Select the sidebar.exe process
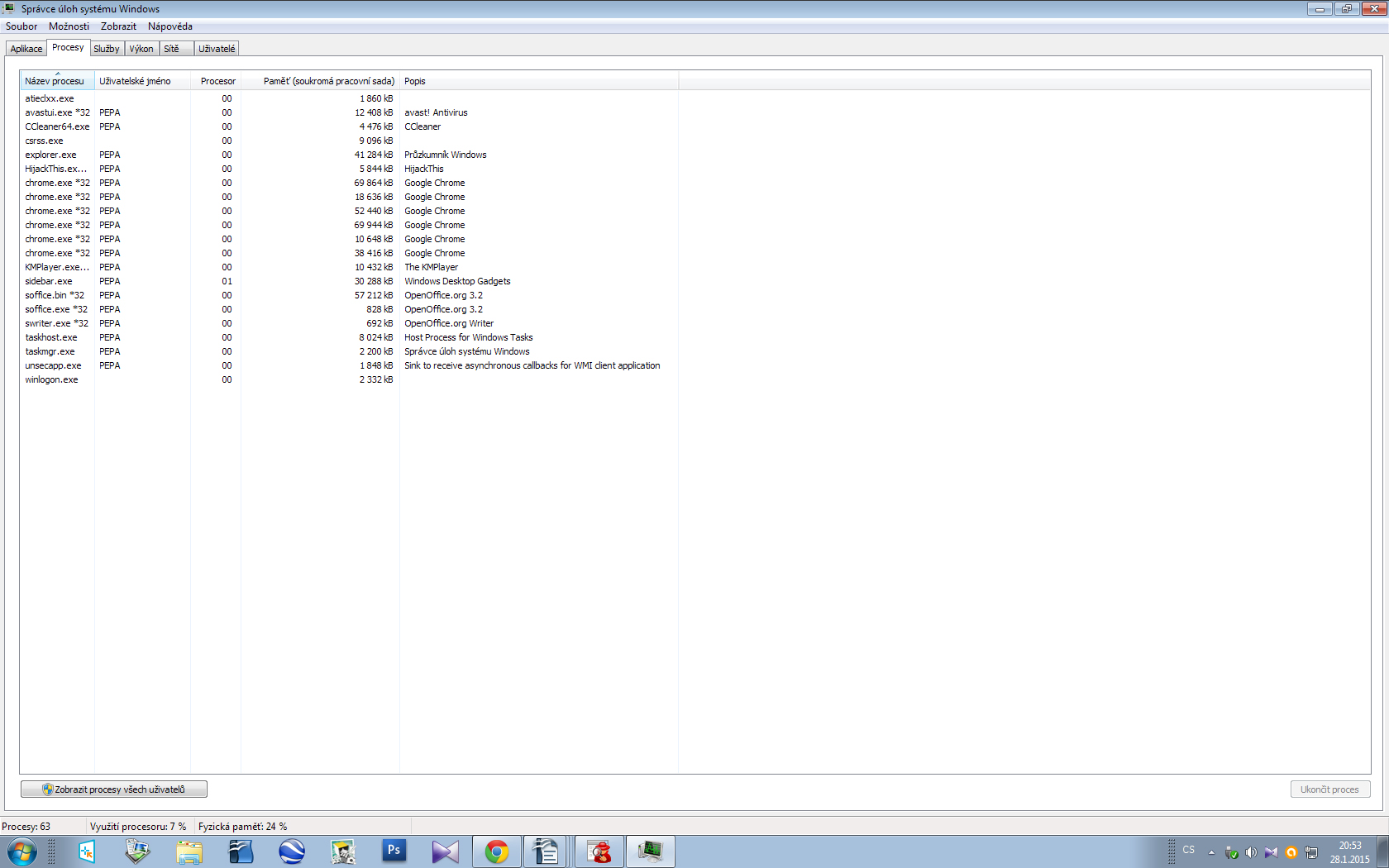The width and height of the screenshot is (1389, 868). point(349,281)
